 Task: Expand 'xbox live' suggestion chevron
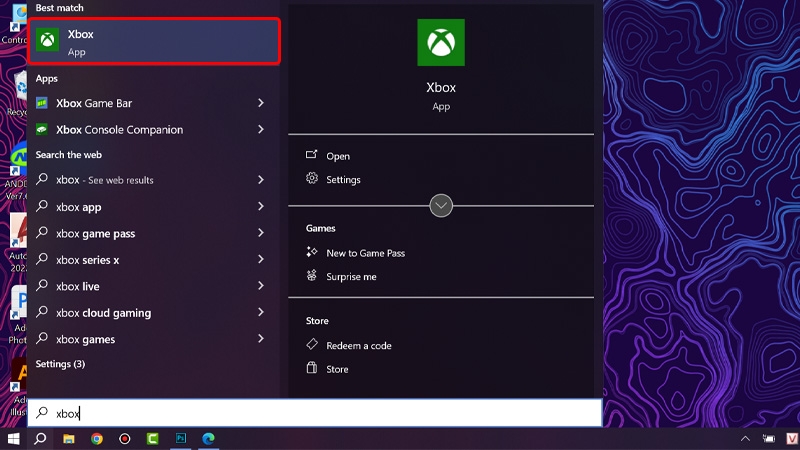coord(261,286)
